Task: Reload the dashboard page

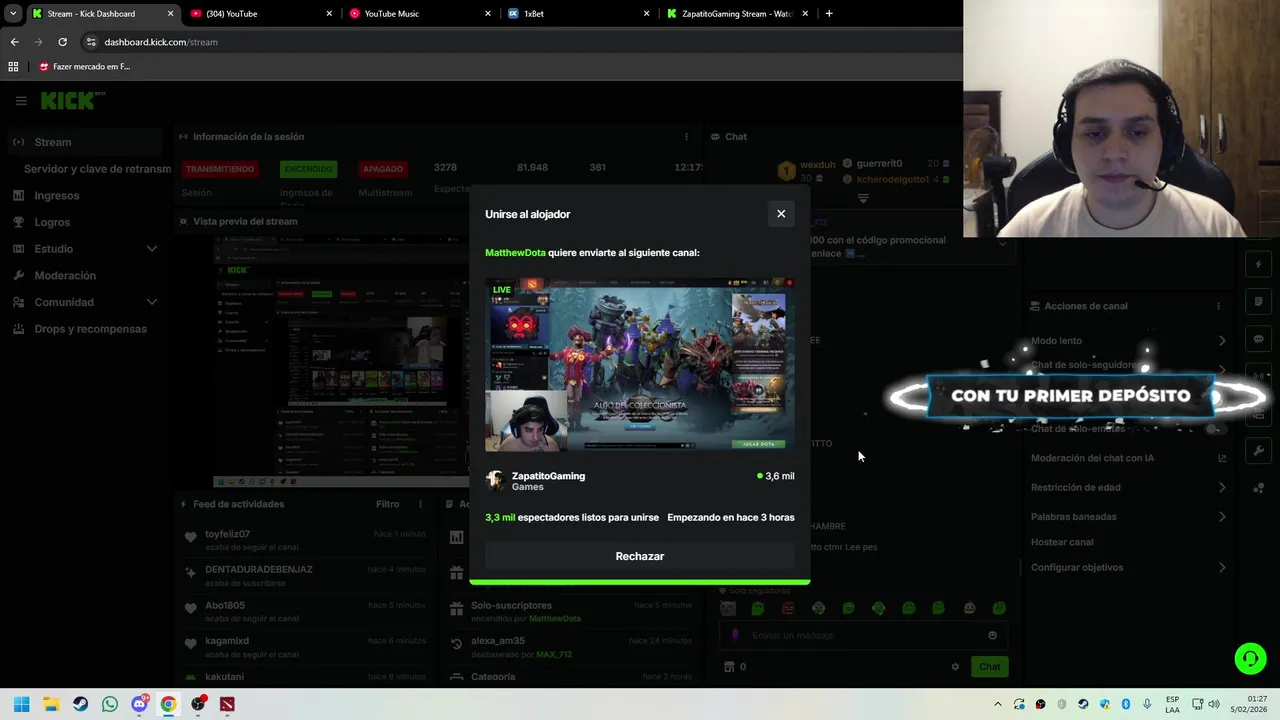Action: point(62,42)
